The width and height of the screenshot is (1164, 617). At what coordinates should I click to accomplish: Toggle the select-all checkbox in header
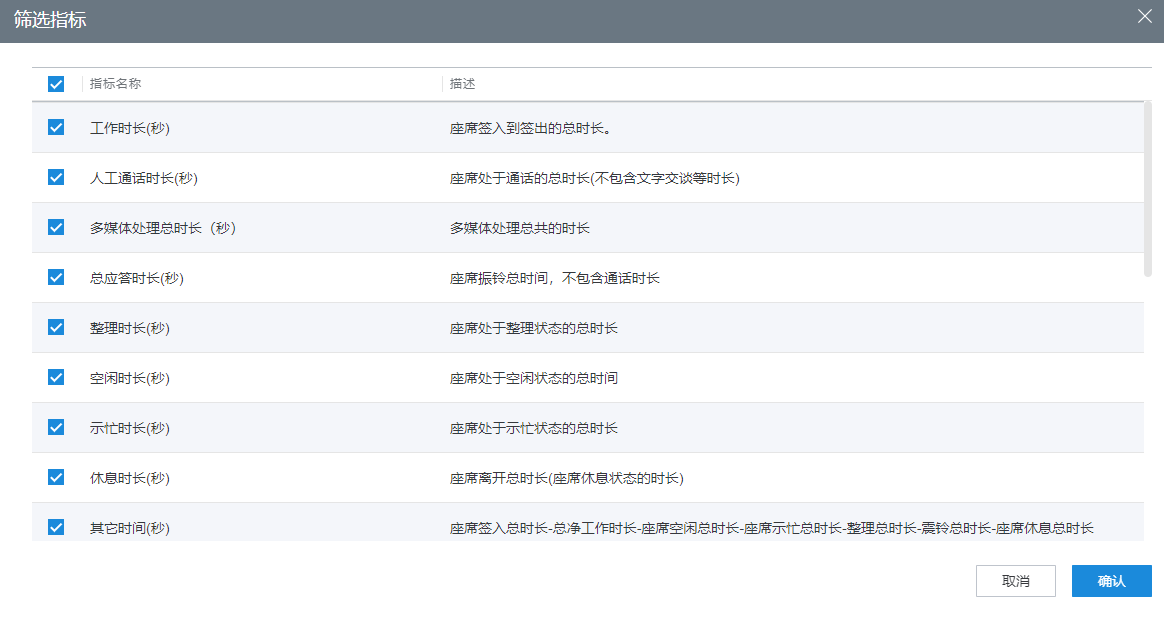pyautogui.click(x=56, y=84)
